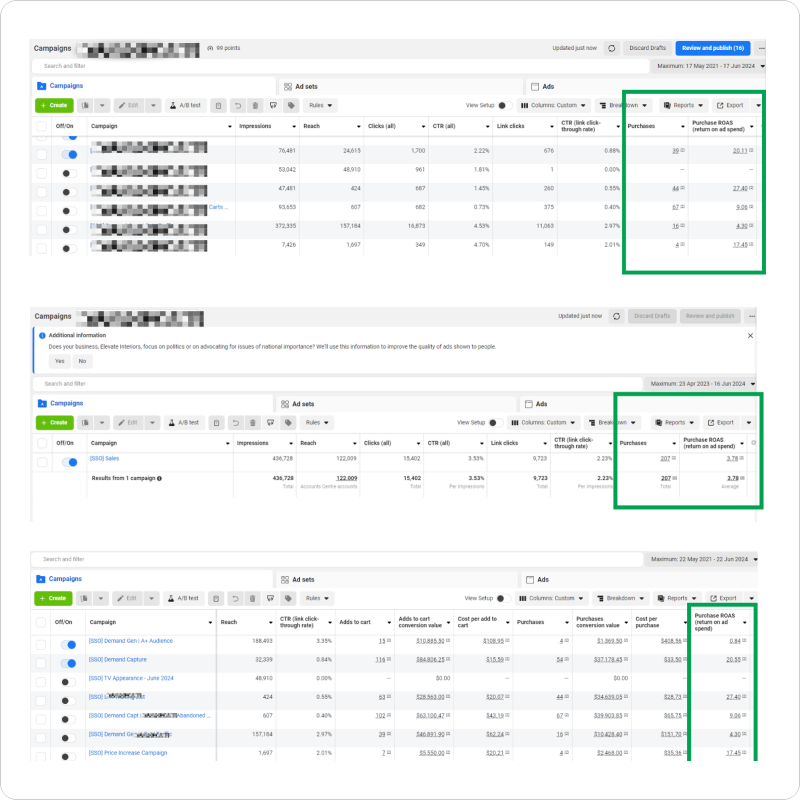Click the trash delete icon in the middle panel toolbar
800x800 pixels.
coord(254,423)
